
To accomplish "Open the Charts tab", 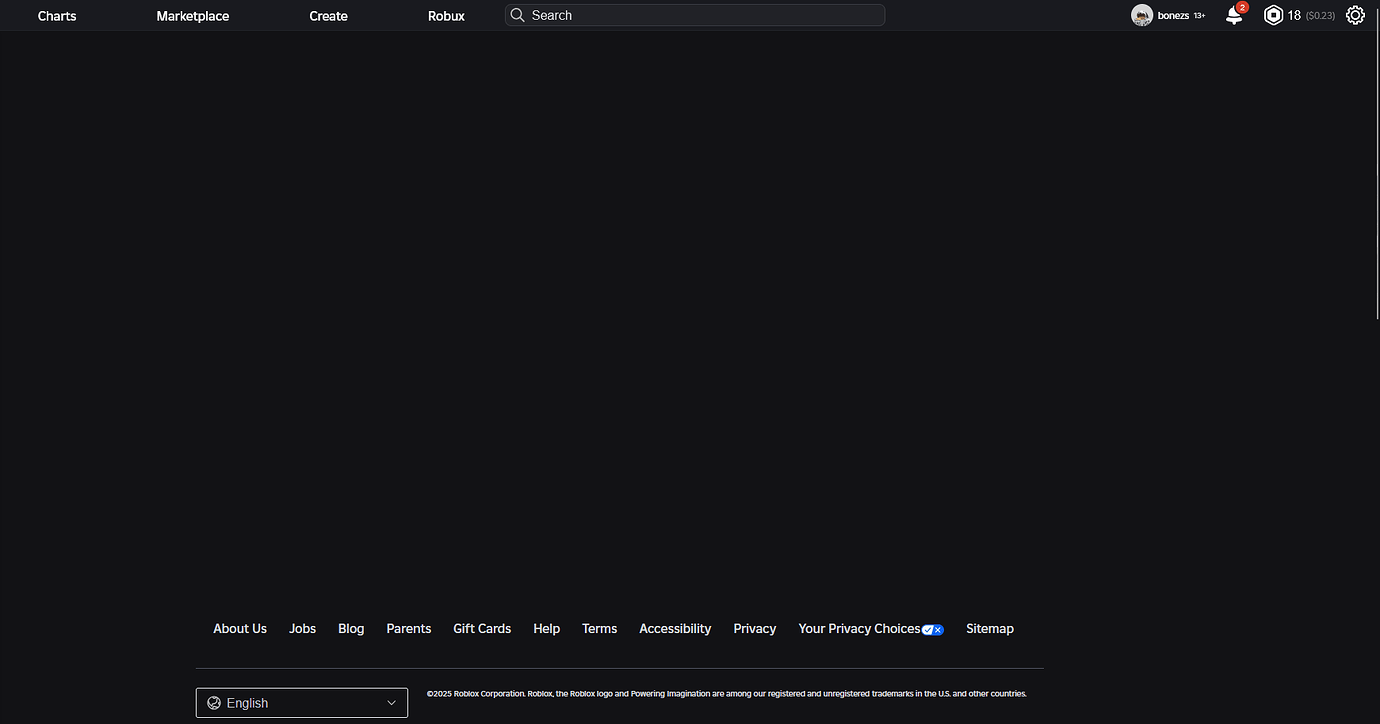I will 57,16.
